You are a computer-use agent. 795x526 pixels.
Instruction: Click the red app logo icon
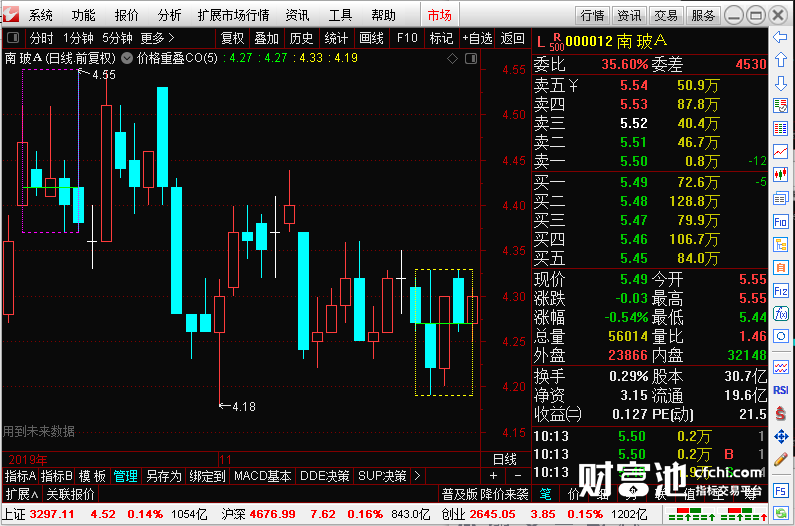[x=10, y=15]
